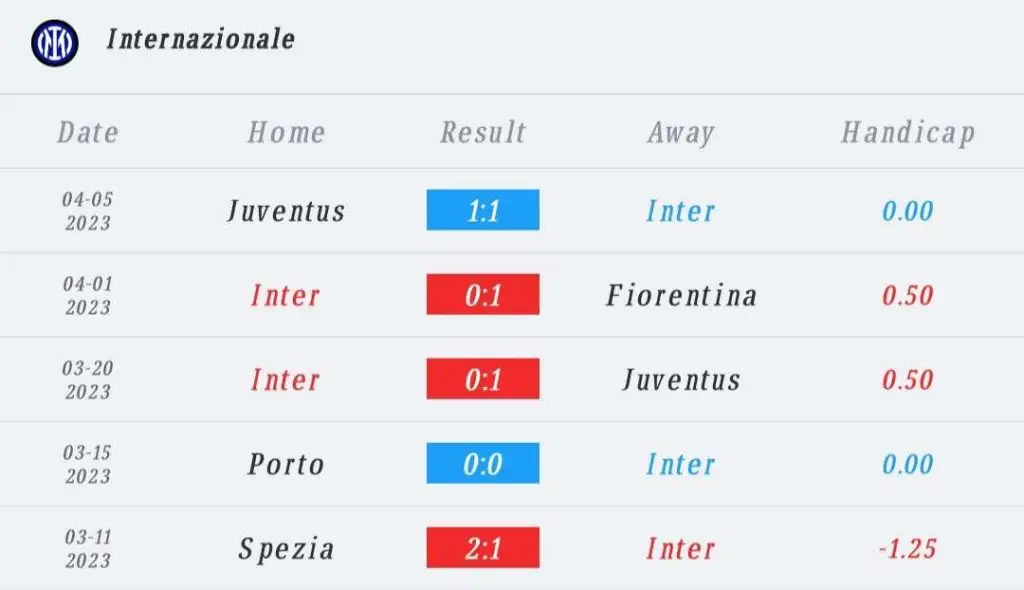Open the Internazionale team title
Image resolution: width=1024 pixels, height=590 pixels.
point(200,39)
